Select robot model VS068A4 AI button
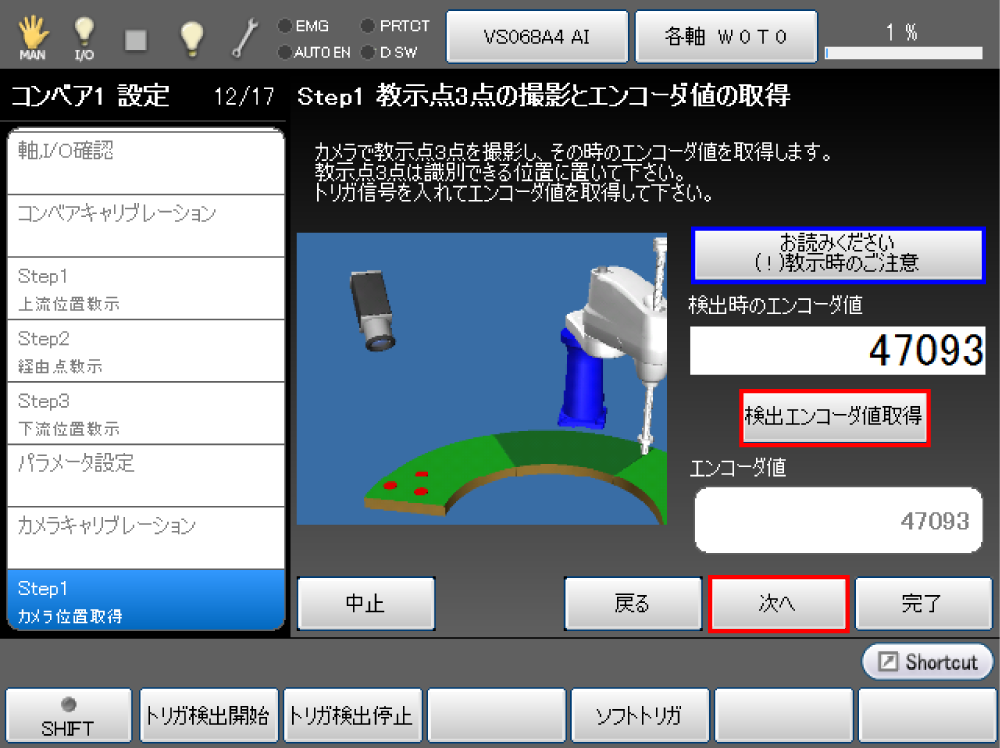The height and width of the screenshot is (748, 1000). [536, 37]
